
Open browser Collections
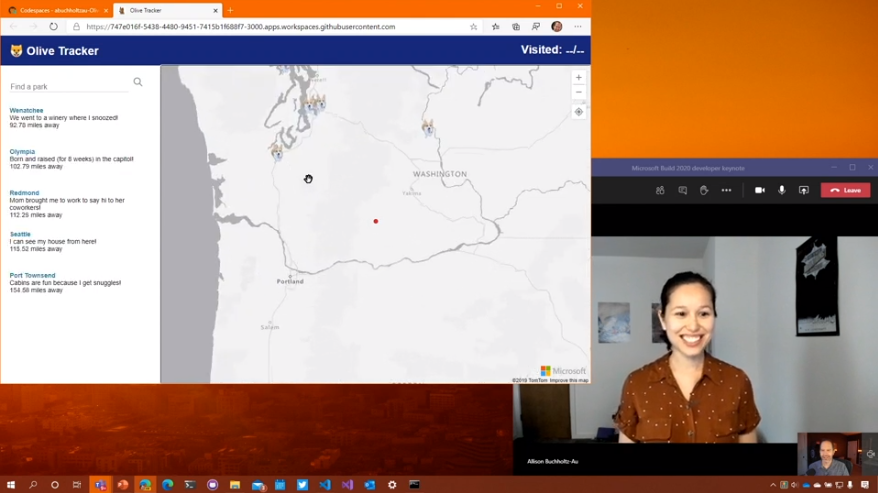(516, 27)
